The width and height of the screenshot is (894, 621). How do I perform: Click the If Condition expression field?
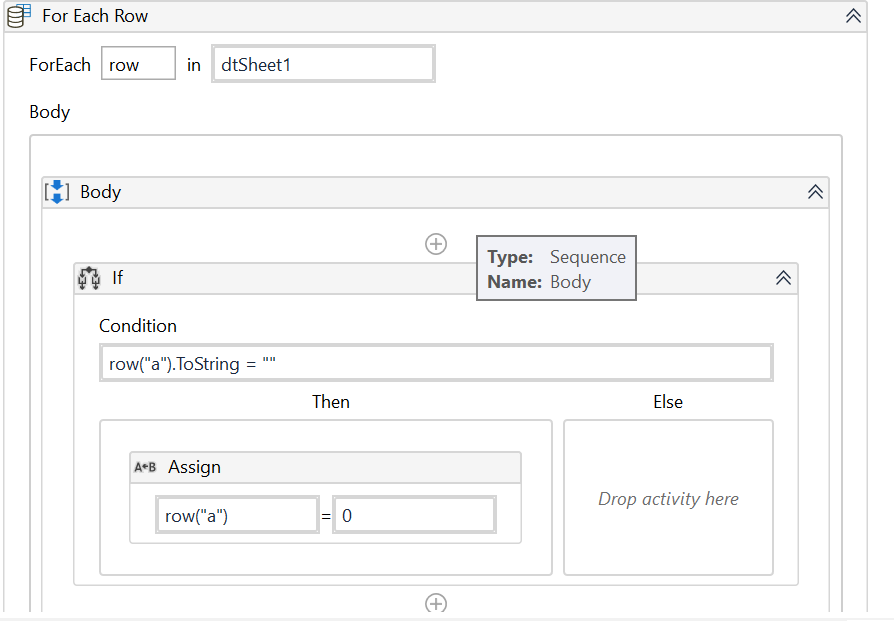[x=436, y=363]
